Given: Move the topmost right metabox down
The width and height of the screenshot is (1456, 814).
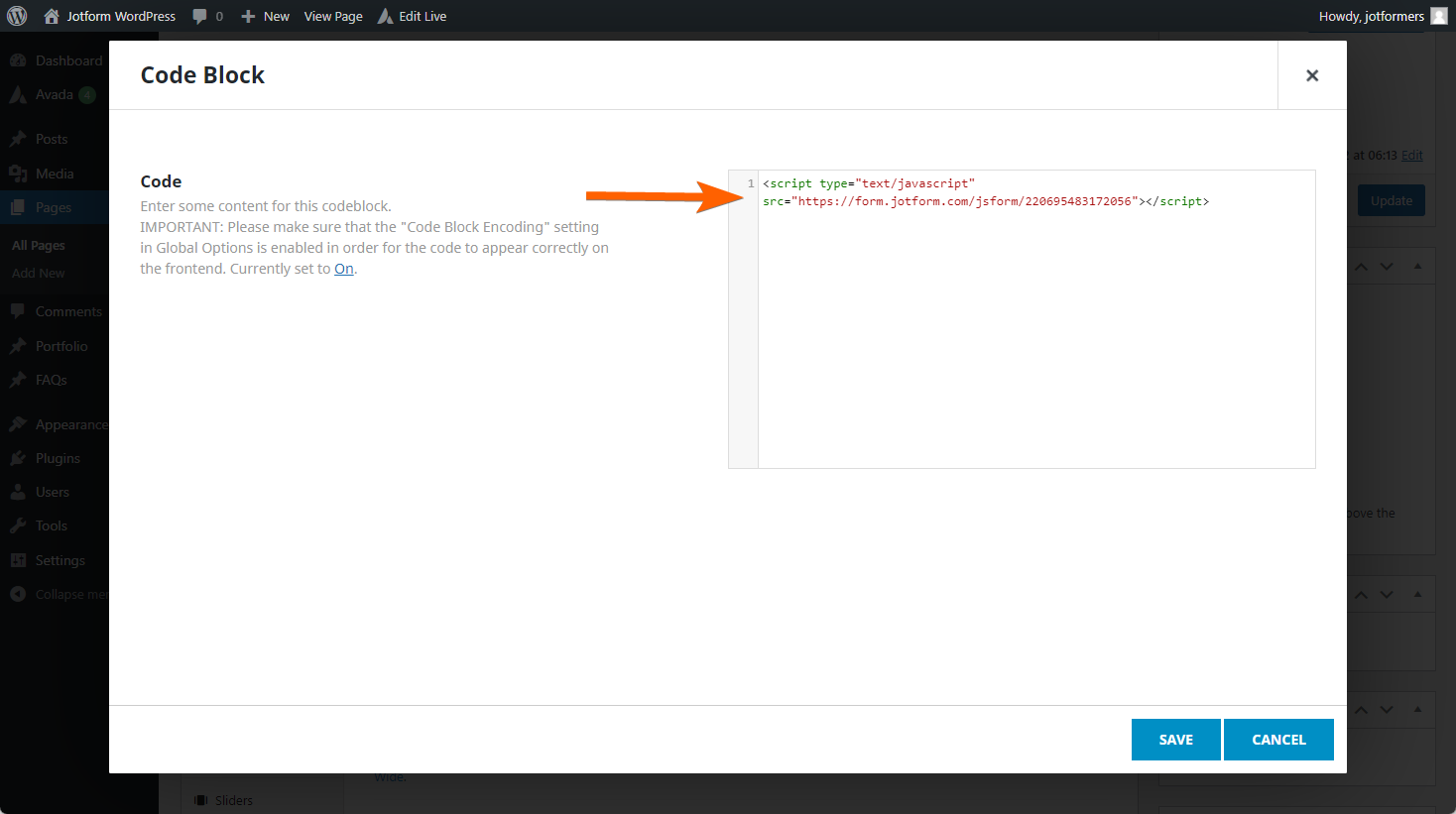Looking at the screenshot, I should 1387,267.
